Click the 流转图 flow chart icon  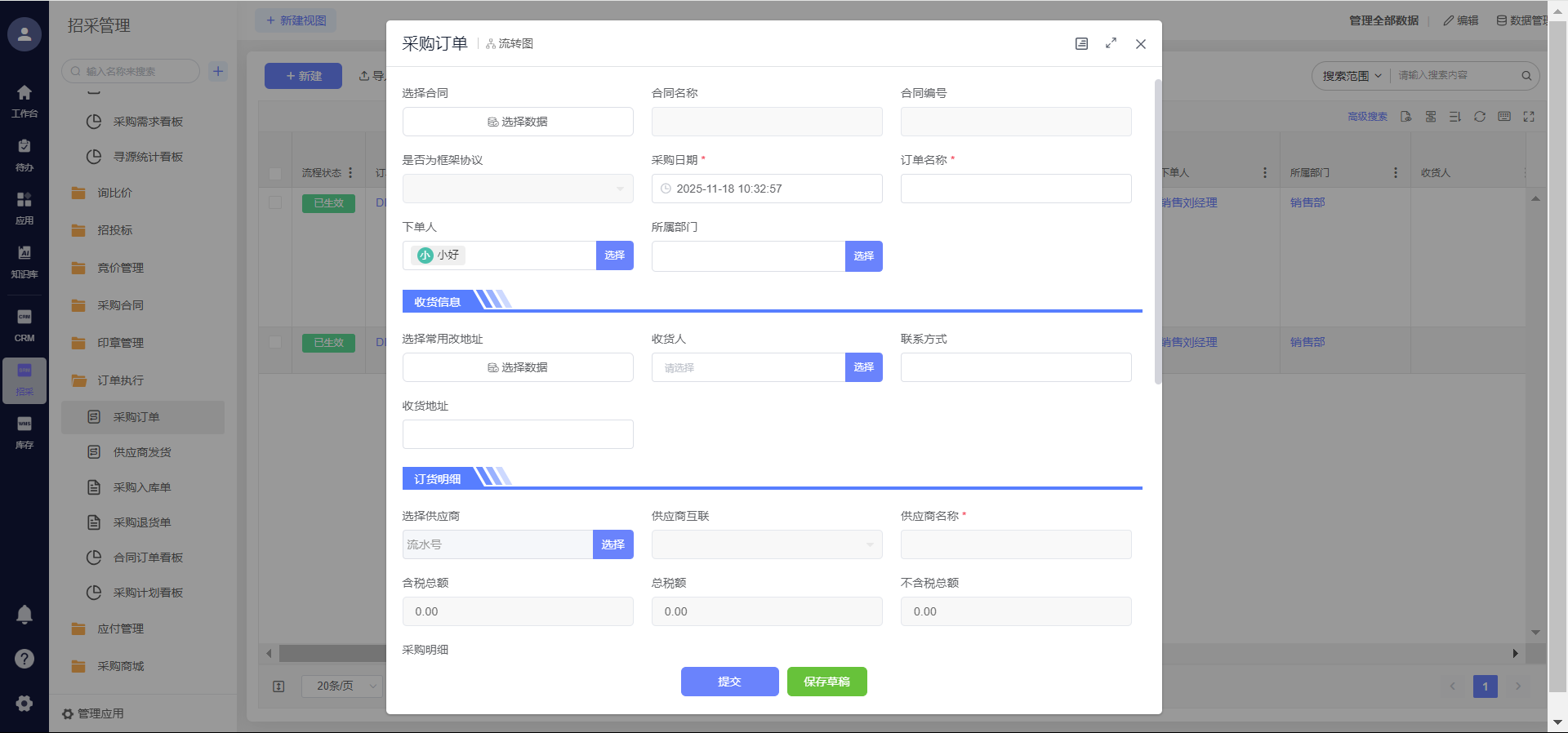(x=491, y=44)
